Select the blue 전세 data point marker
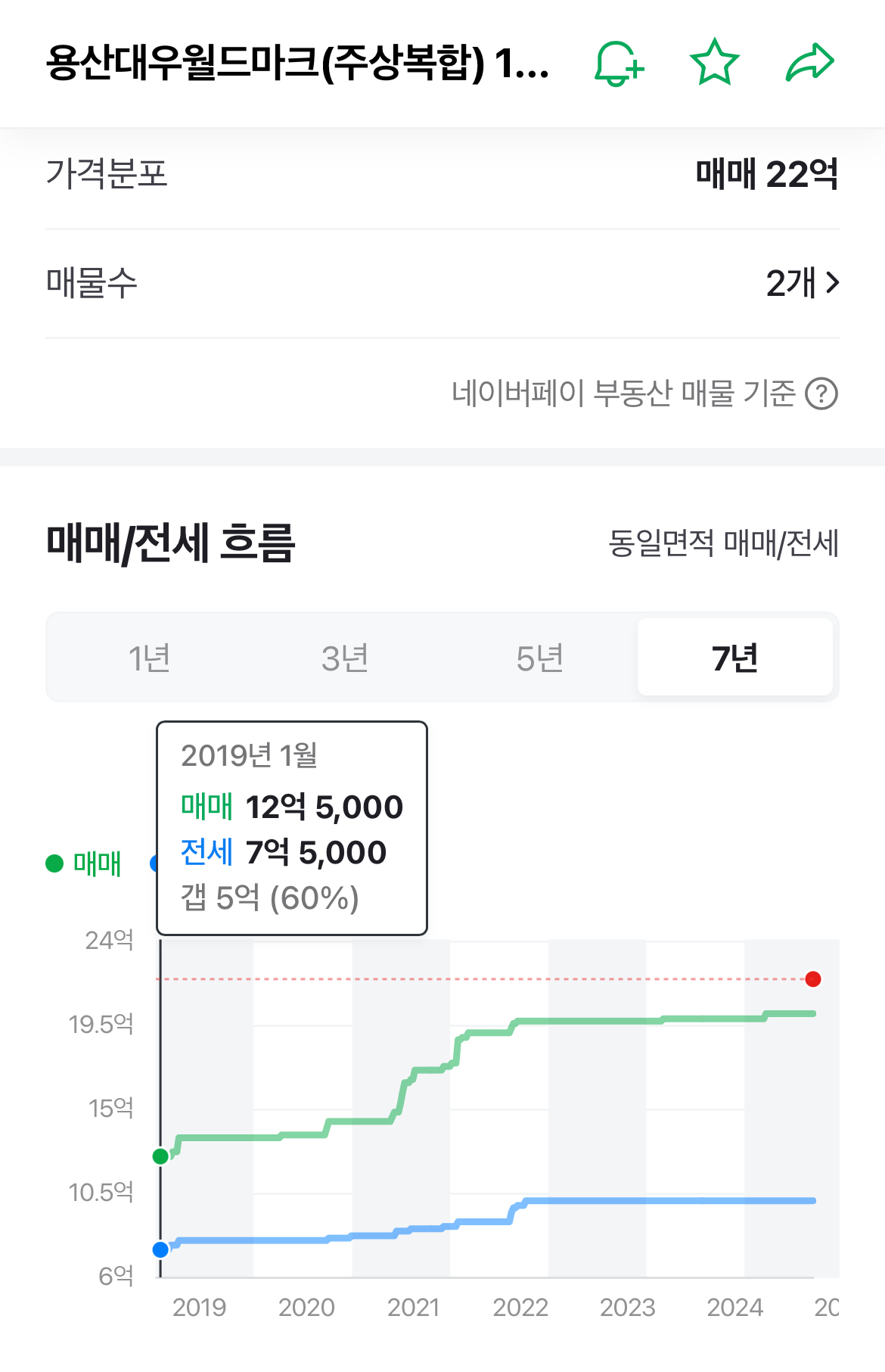 tap(160, 1250)
